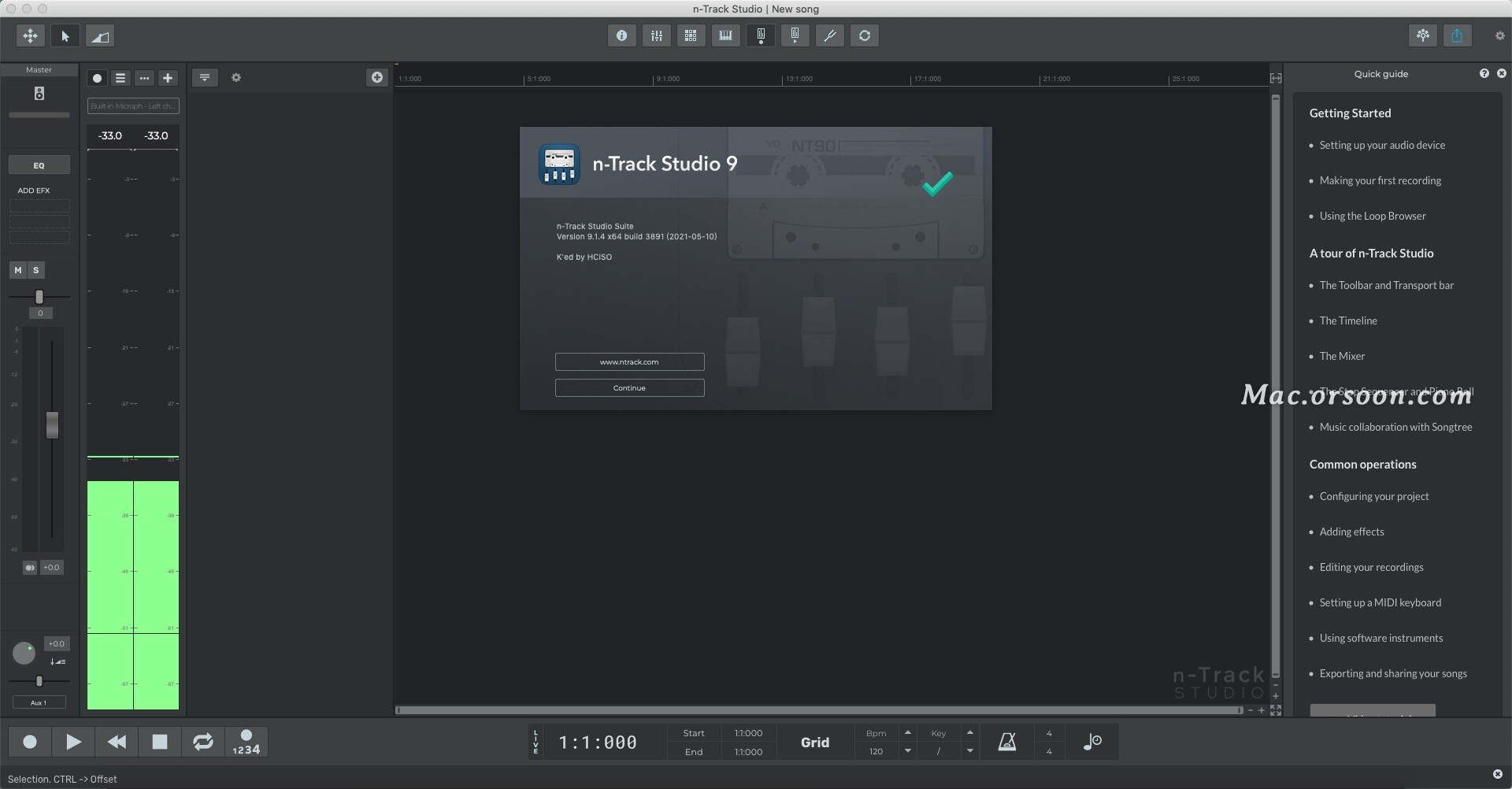Start recording with transport record button
Image resolution: width=1512 pixels, height=789 pixels.
pos(30,742)
